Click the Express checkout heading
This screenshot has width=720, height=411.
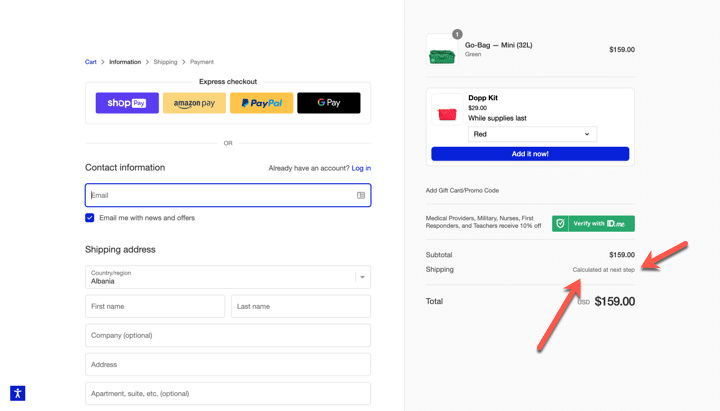coord(228,82)
